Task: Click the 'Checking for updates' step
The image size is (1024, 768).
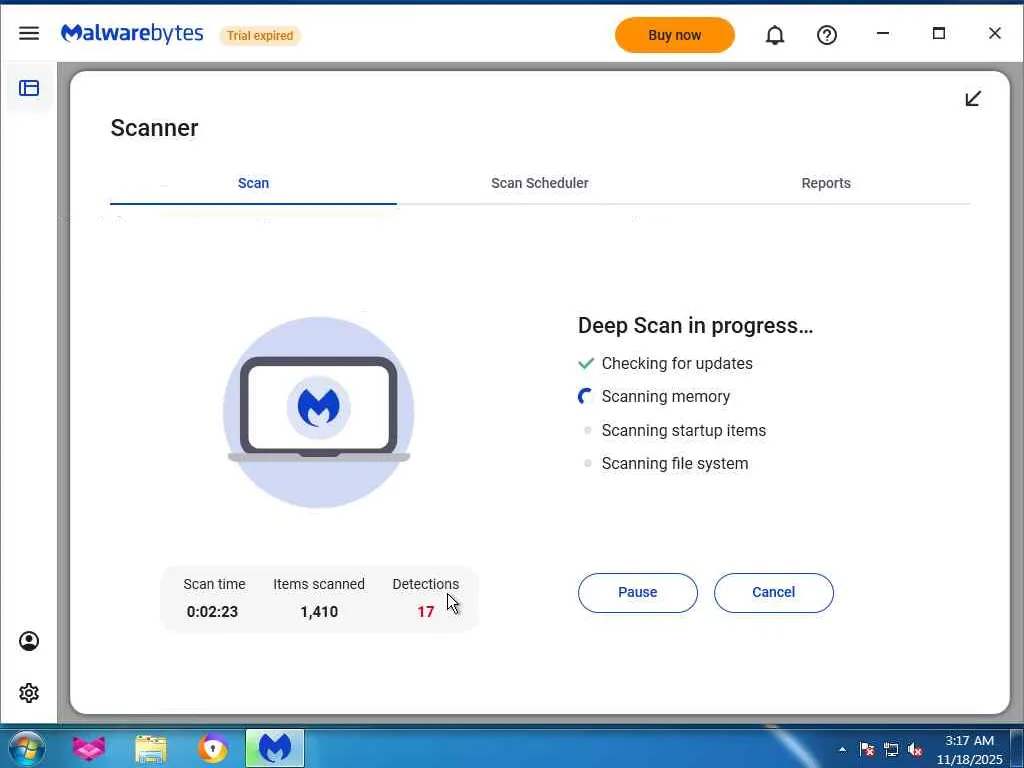Action: 677,363
